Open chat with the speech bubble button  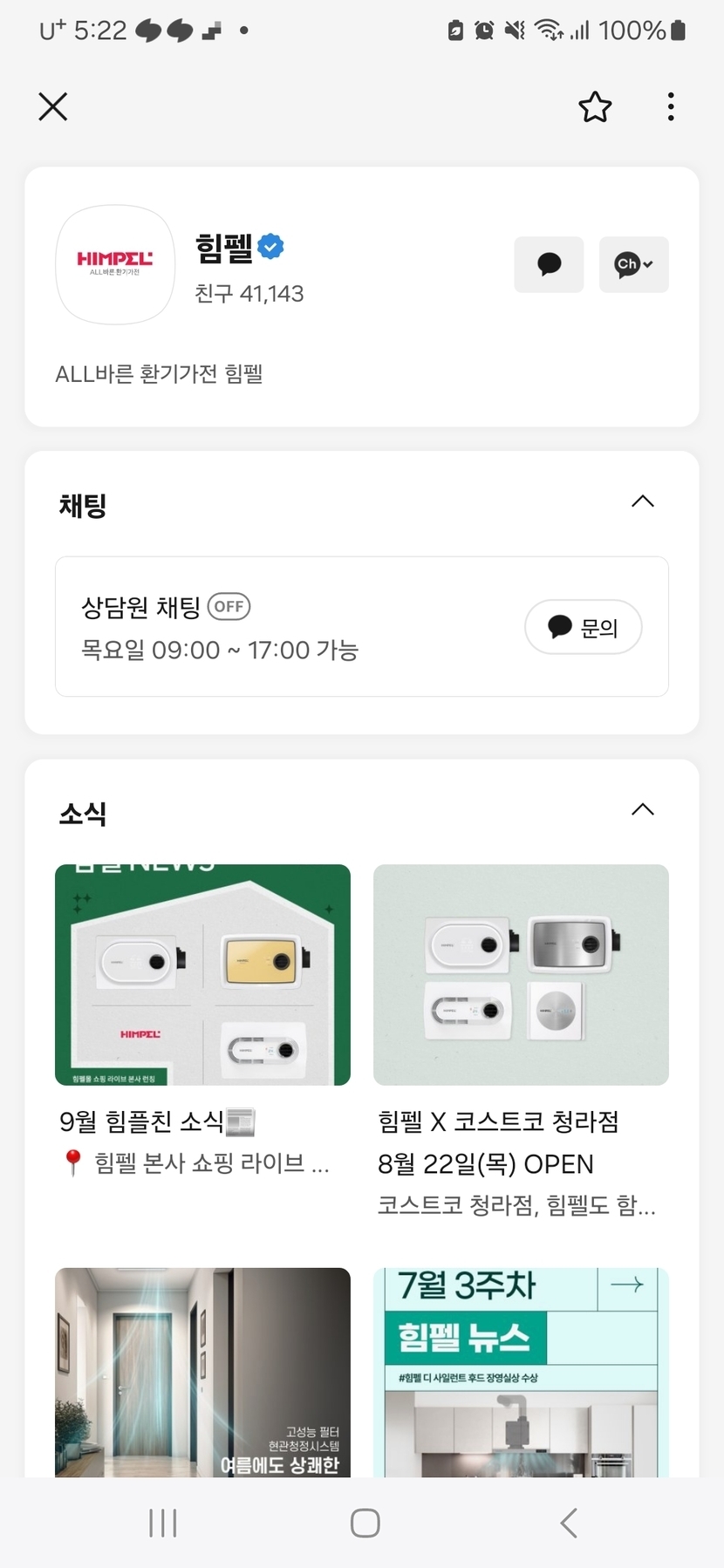click(x=549, y=264)
